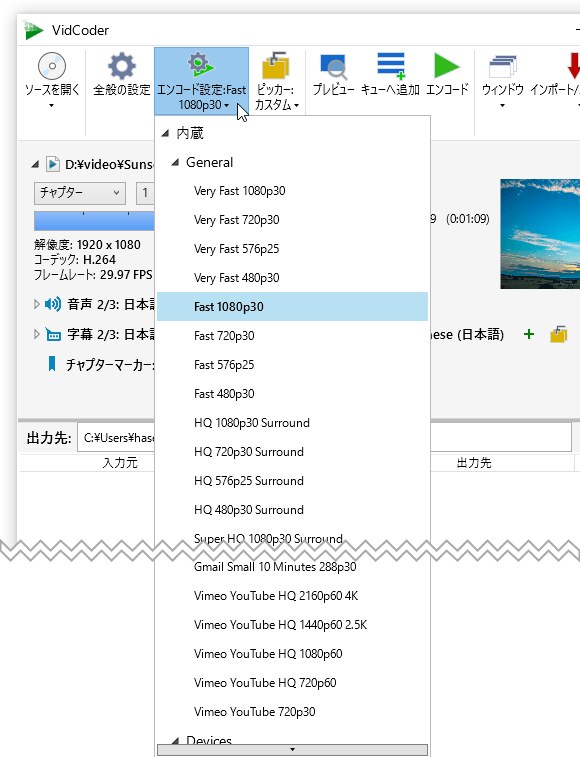Choose Vimeo YouTube HQ 1080p60 preset
This screenshot has width=580, height=757.
click(292, 653)
